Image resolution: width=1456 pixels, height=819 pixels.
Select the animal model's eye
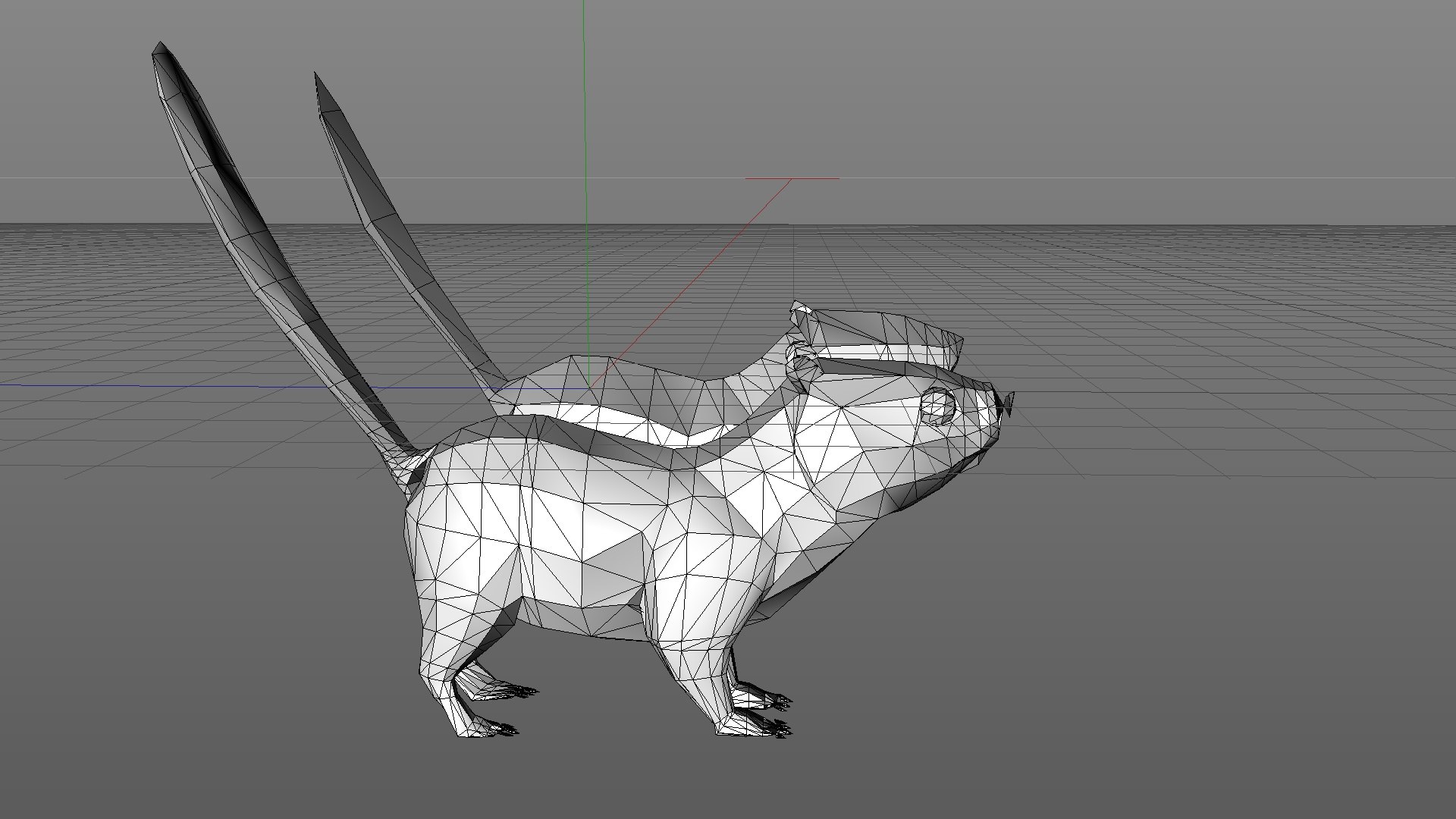938,406
